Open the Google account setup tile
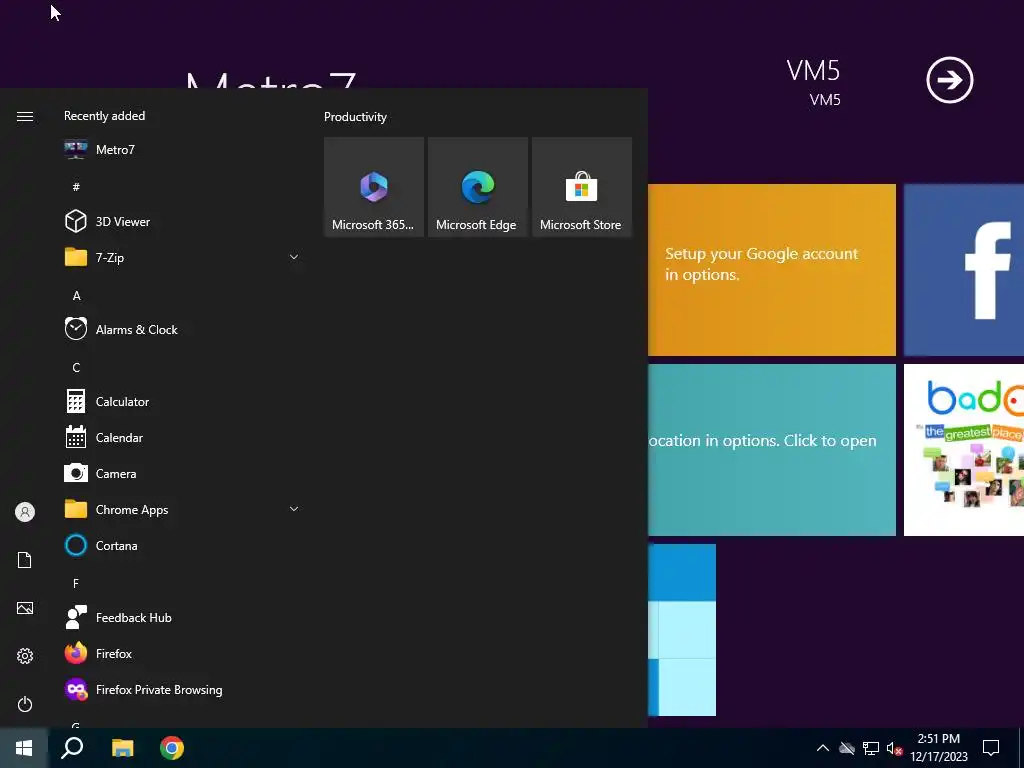 click(x=771, y=270)
